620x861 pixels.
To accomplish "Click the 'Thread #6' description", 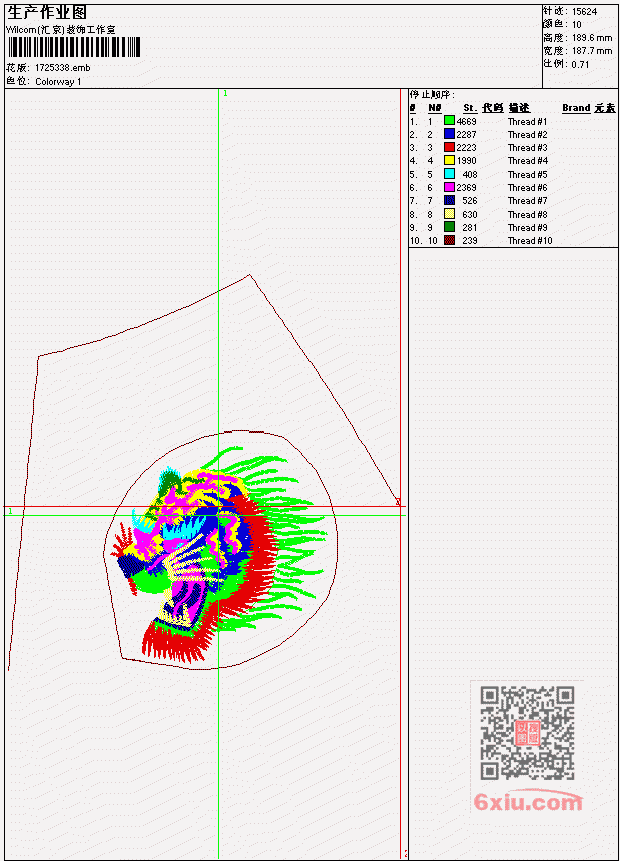I will click(x=527, y=188).
